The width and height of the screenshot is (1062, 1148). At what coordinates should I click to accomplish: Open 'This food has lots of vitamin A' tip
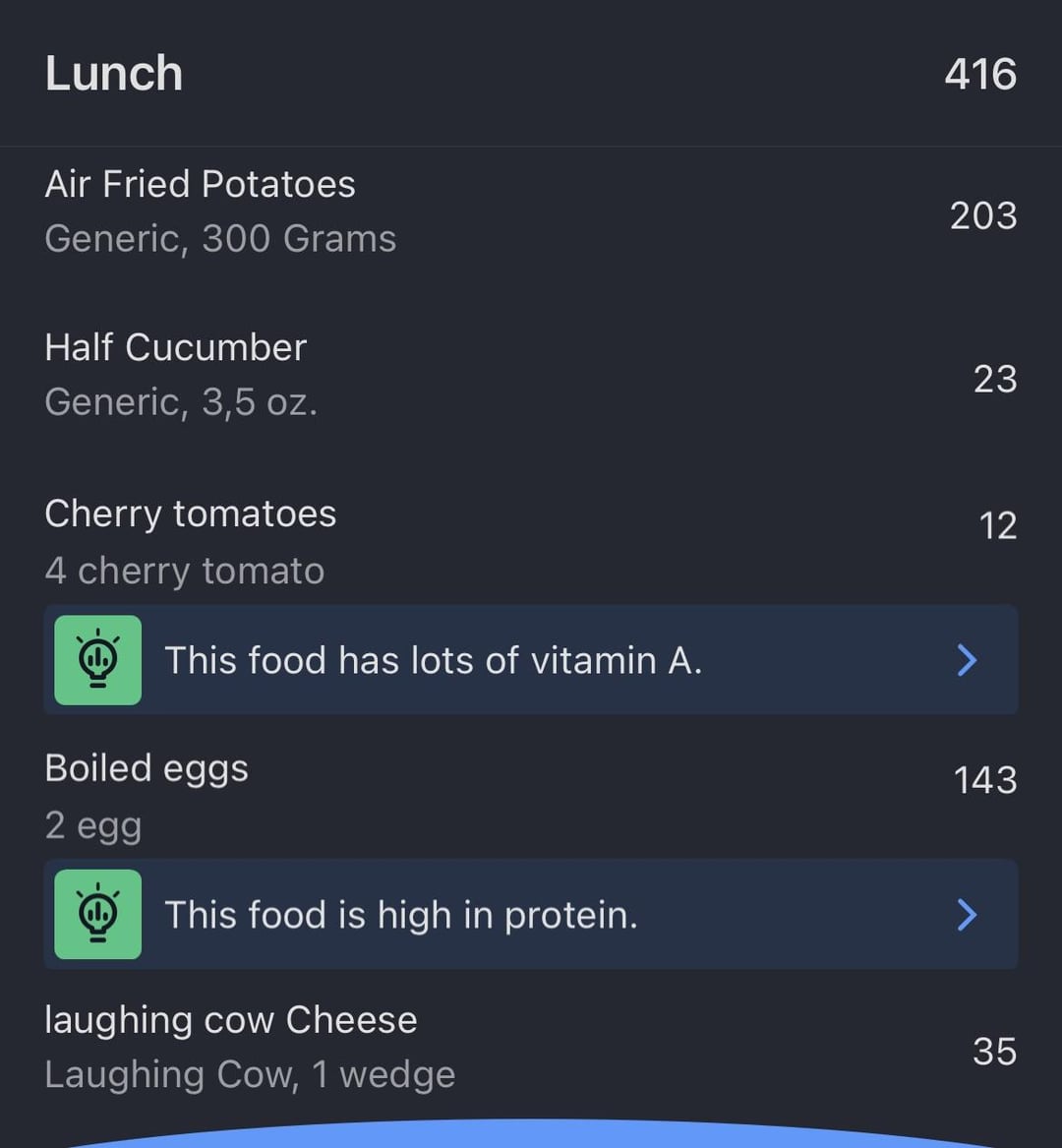[x=531, y=660]
